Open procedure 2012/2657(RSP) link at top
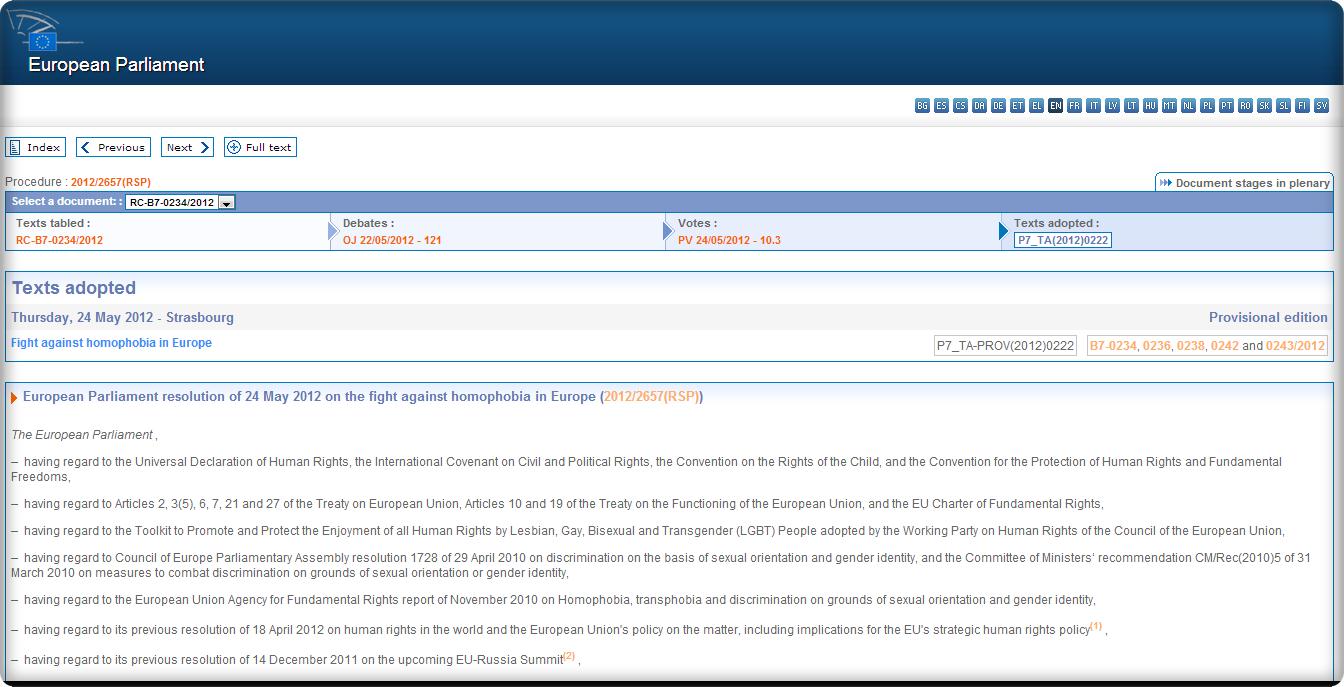The image size is (1344, 687). point(110,182)
